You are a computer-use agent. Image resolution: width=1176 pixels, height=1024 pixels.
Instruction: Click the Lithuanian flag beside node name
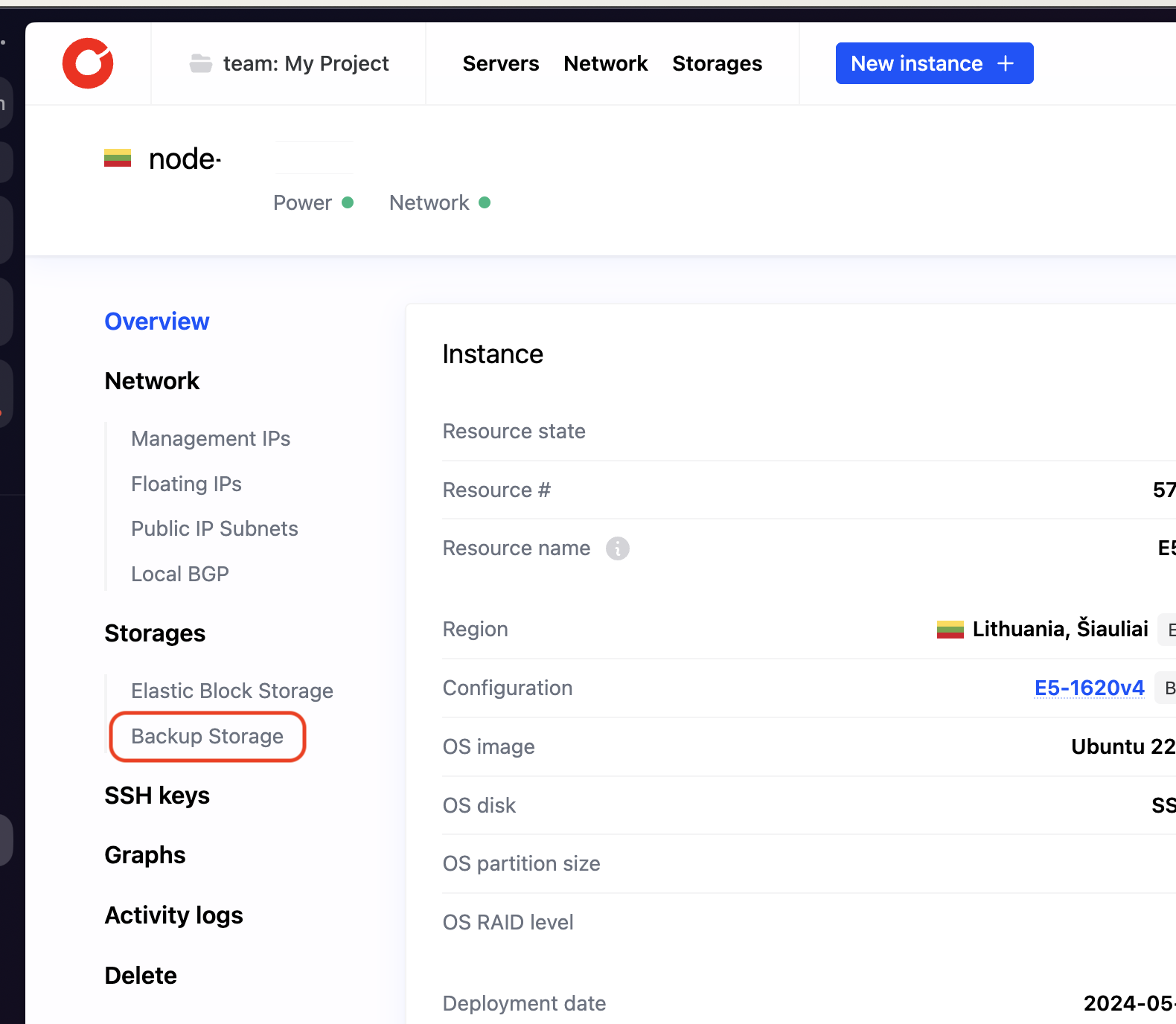[118, 159]
